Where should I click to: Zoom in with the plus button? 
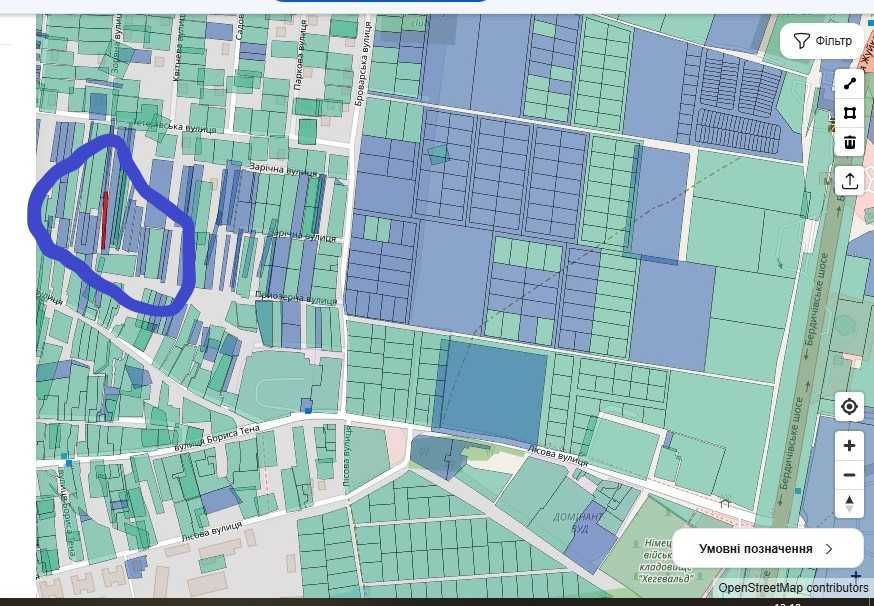point(849,445)
